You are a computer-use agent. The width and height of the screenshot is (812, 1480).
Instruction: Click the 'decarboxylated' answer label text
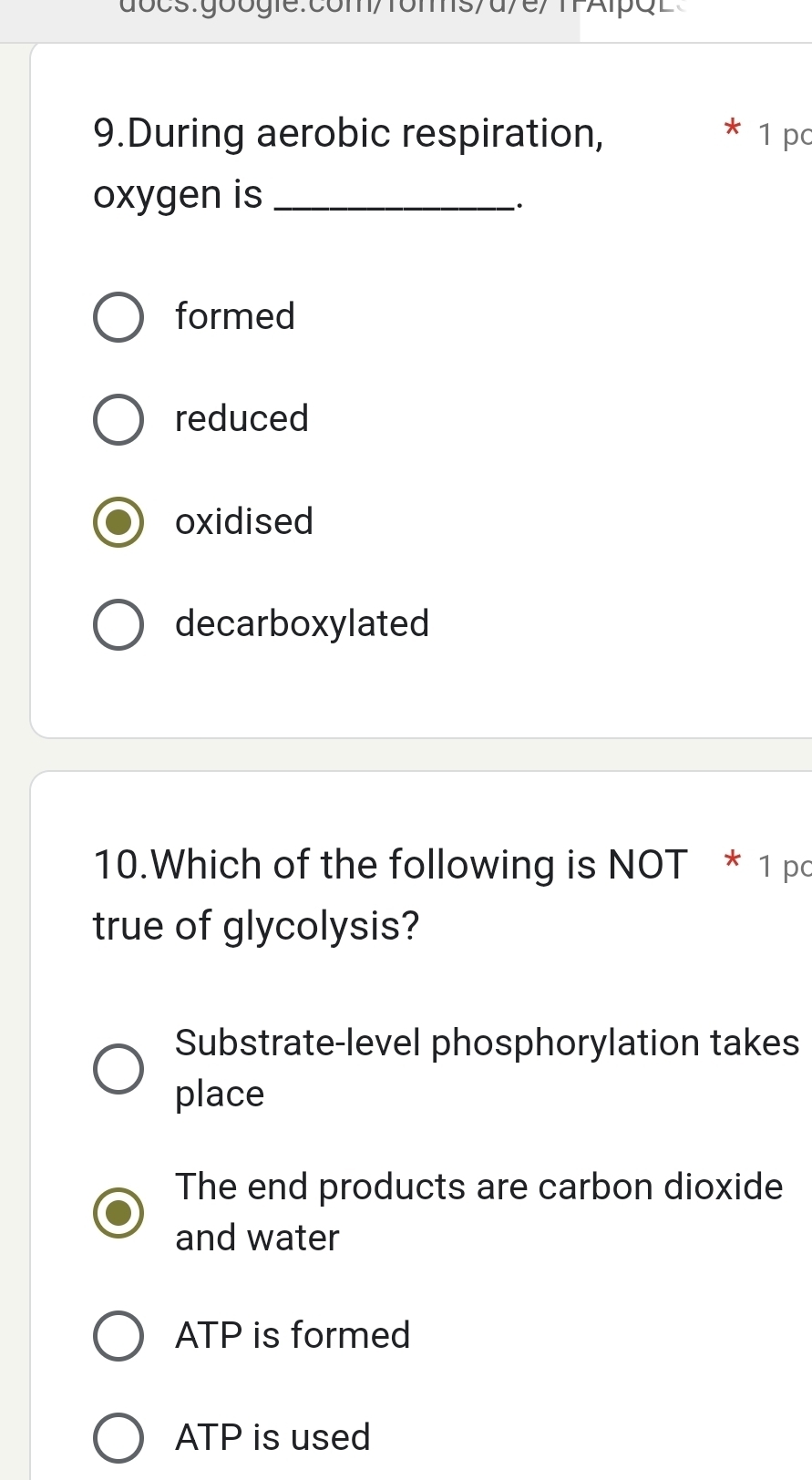302,624
